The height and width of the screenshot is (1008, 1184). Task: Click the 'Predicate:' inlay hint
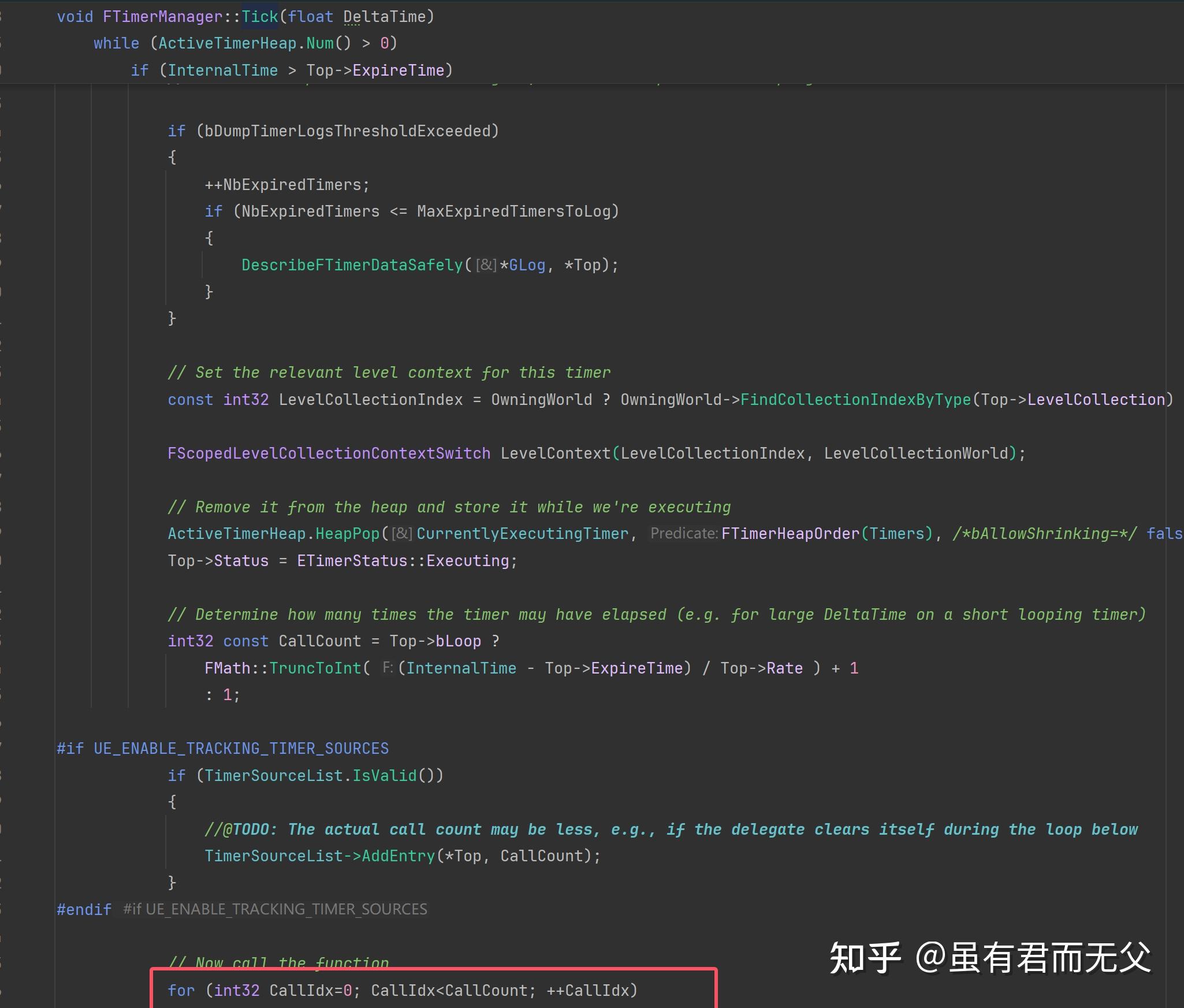tap(684, 533)
